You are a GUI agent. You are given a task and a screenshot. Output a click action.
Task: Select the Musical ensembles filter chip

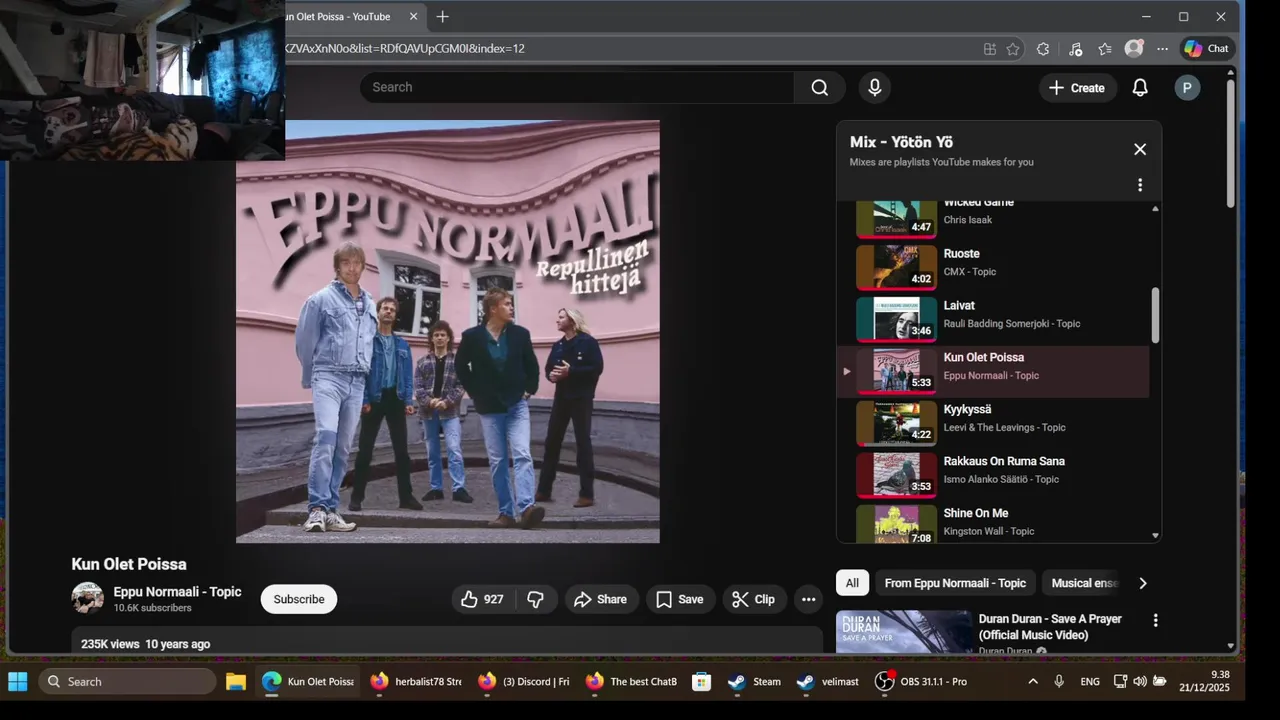point(1083,583)
